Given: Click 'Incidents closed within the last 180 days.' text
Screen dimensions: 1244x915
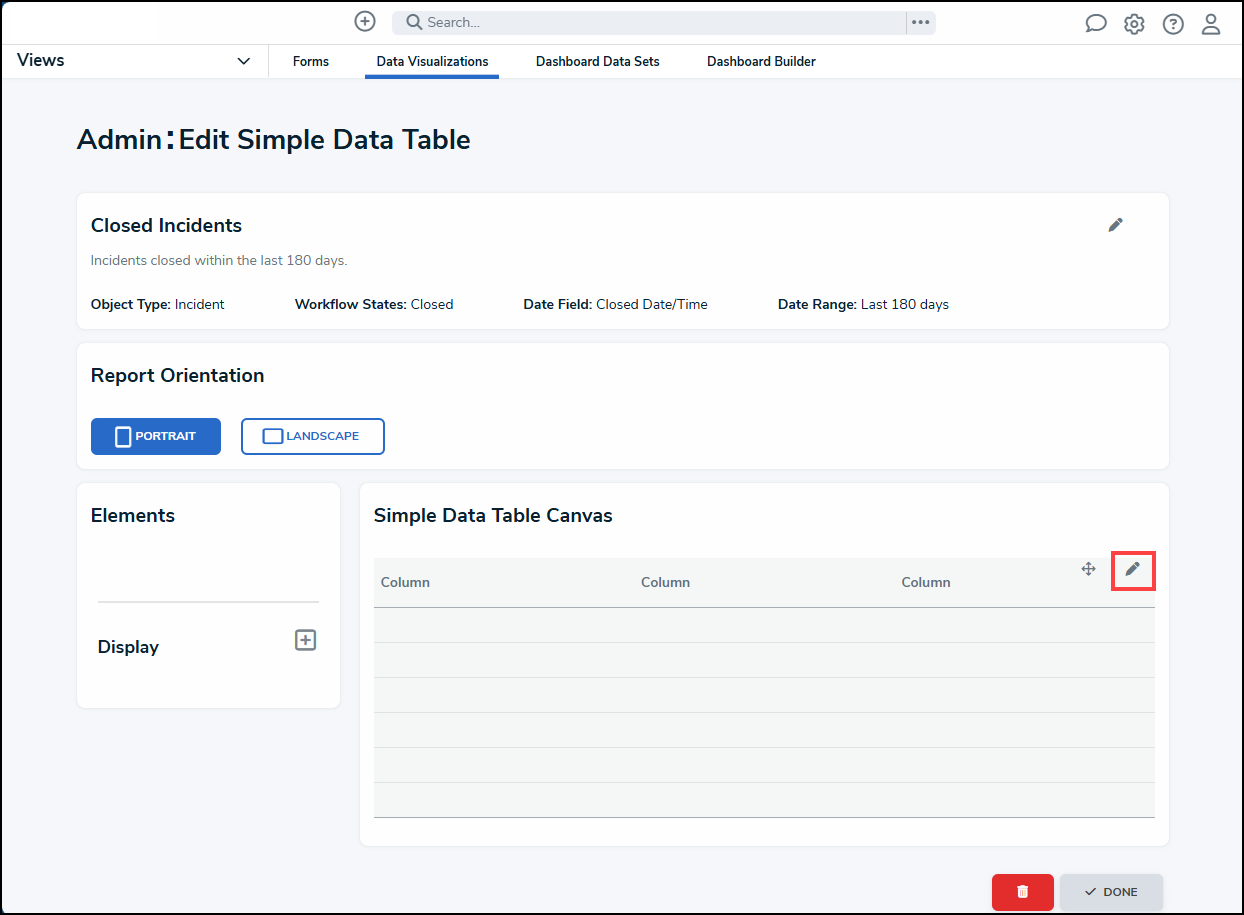Looking at the screenshot, I should click(219, 261).
